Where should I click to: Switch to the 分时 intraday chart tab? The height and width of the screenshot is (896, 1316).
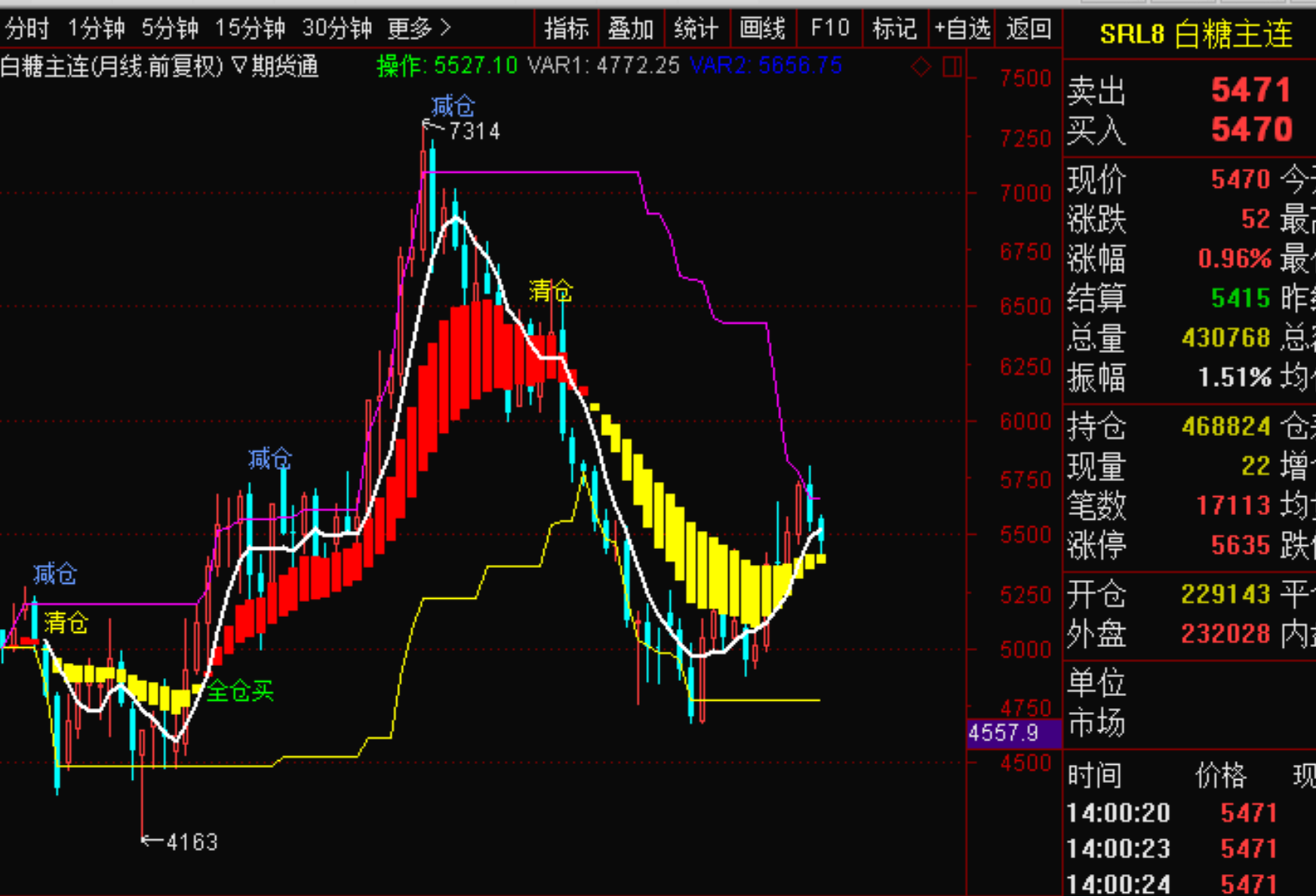pyautogui.click(x=26, y=29)
